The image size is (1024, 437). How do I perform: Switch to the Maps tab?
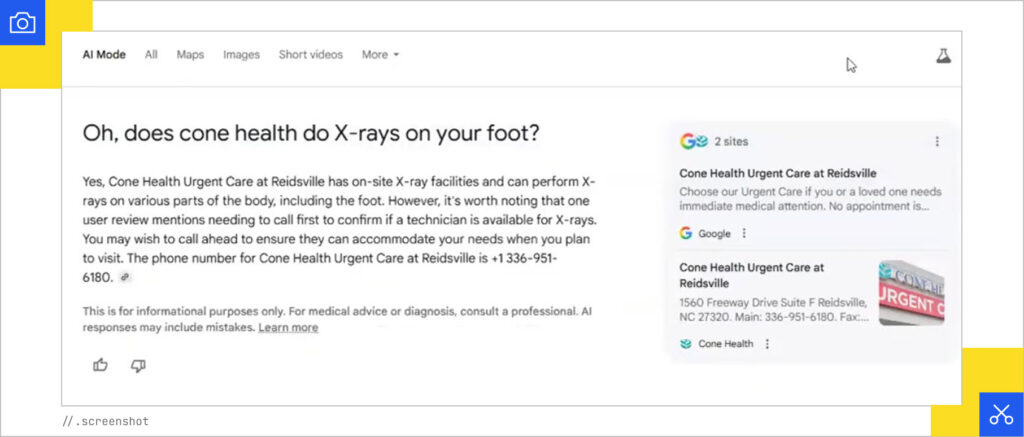pos(190,55)
